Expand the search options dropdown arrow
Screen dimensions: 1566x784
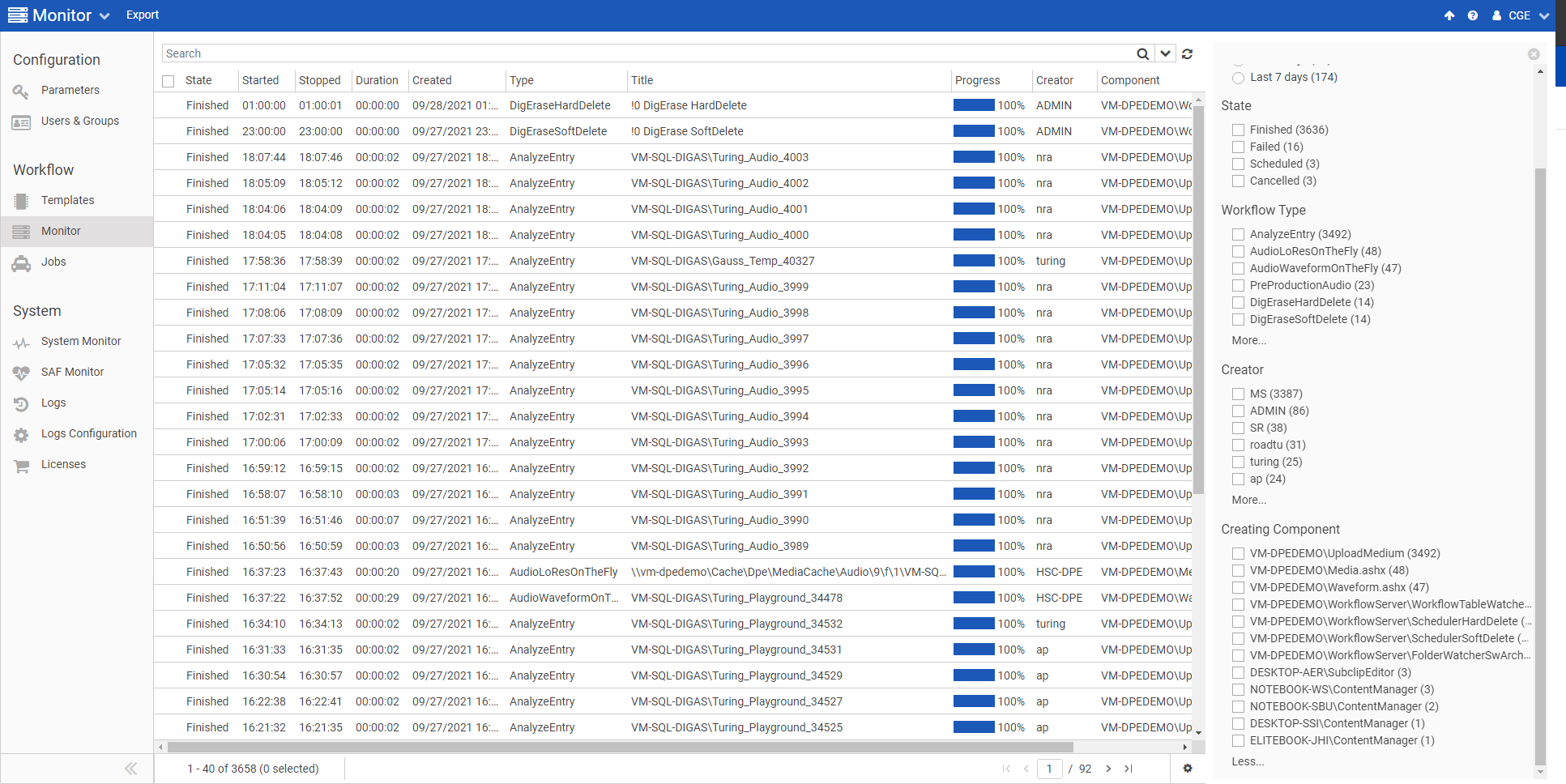pos(1165,53)
